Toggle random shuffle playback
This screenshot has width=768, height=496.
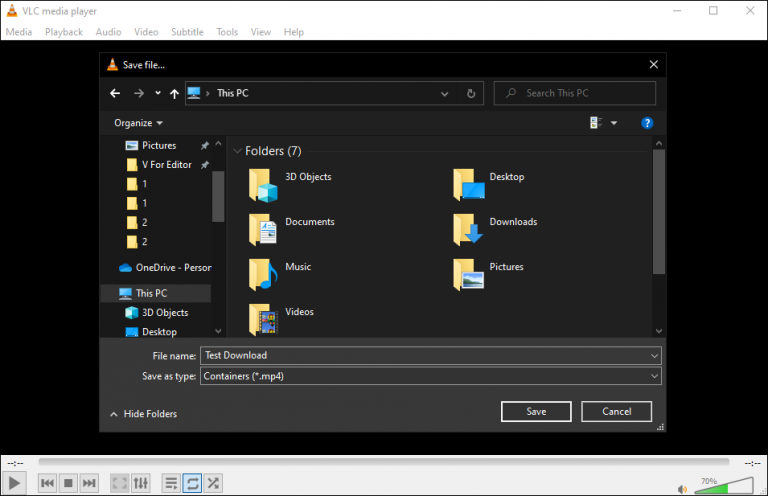tap(213, 483)
